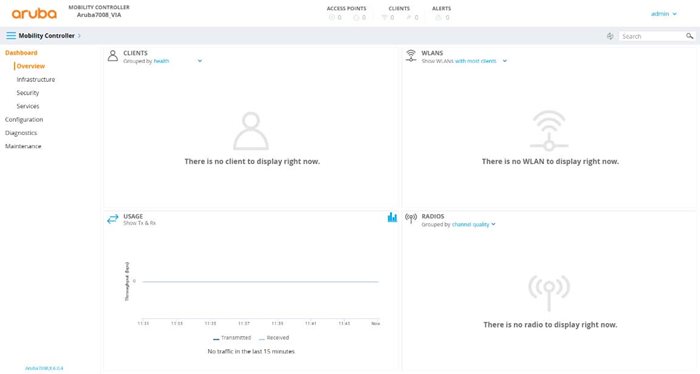This screenshot has width=700, height=374.
Task: Click the Aruba version link at bottom left
Action: 44,368
